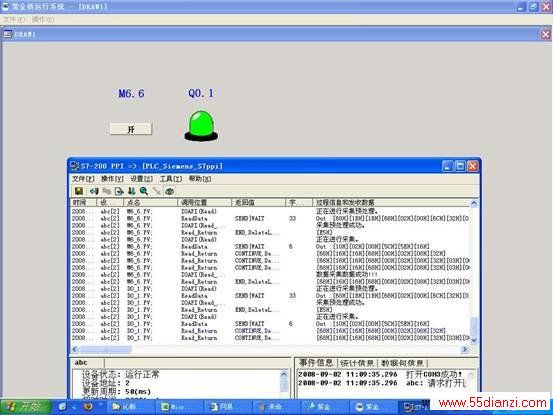Click the green arrow device icon in toolbar

(94, 191)
